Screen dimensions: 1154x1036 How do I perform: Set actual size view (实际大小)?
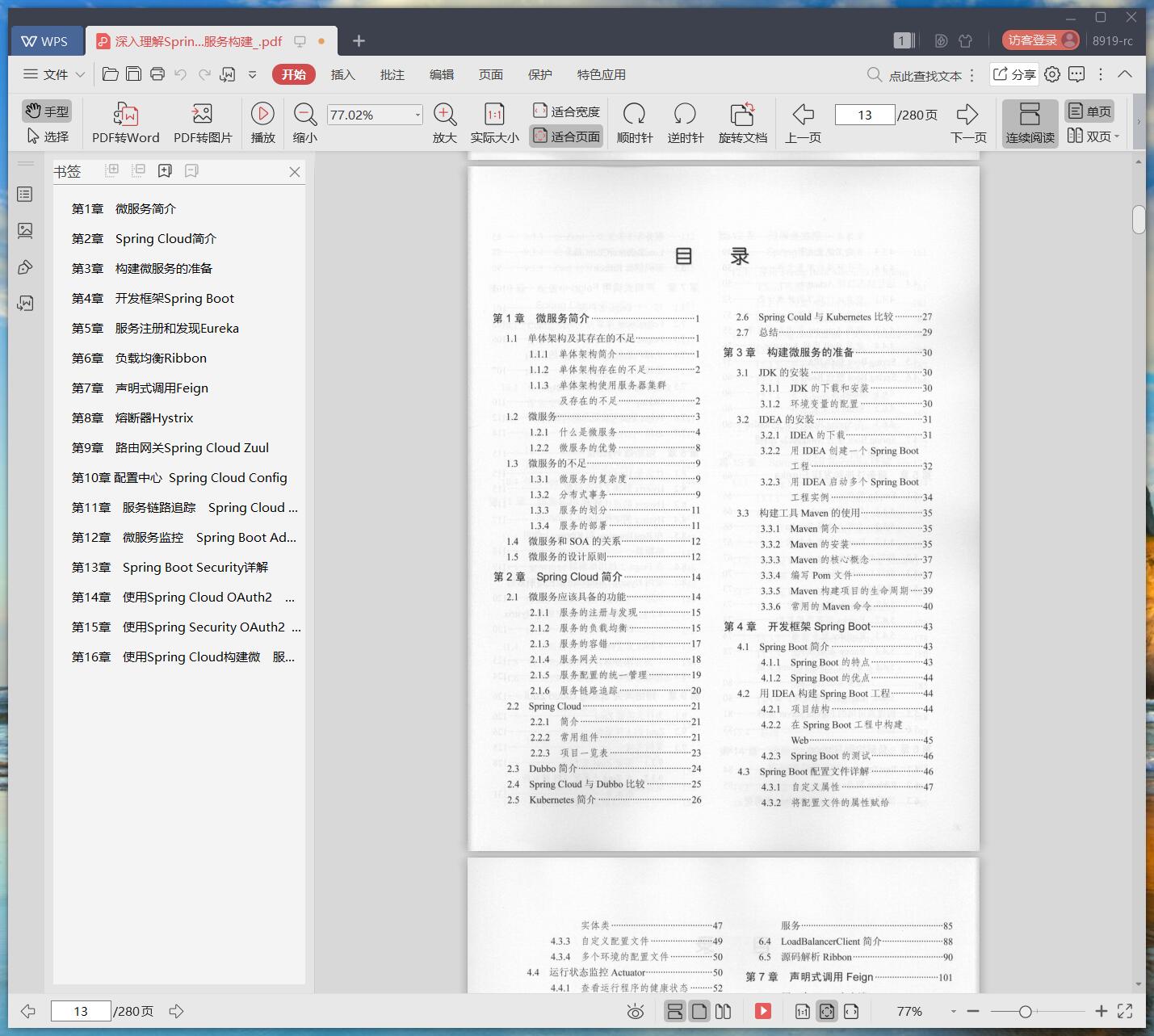494,123
